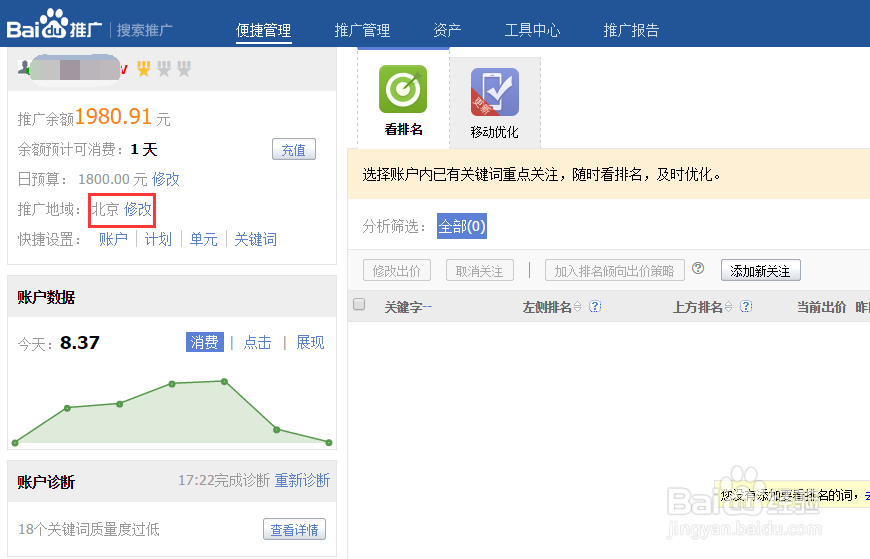
Task: Click the 取消关注 button
Action: coord(479,270)
